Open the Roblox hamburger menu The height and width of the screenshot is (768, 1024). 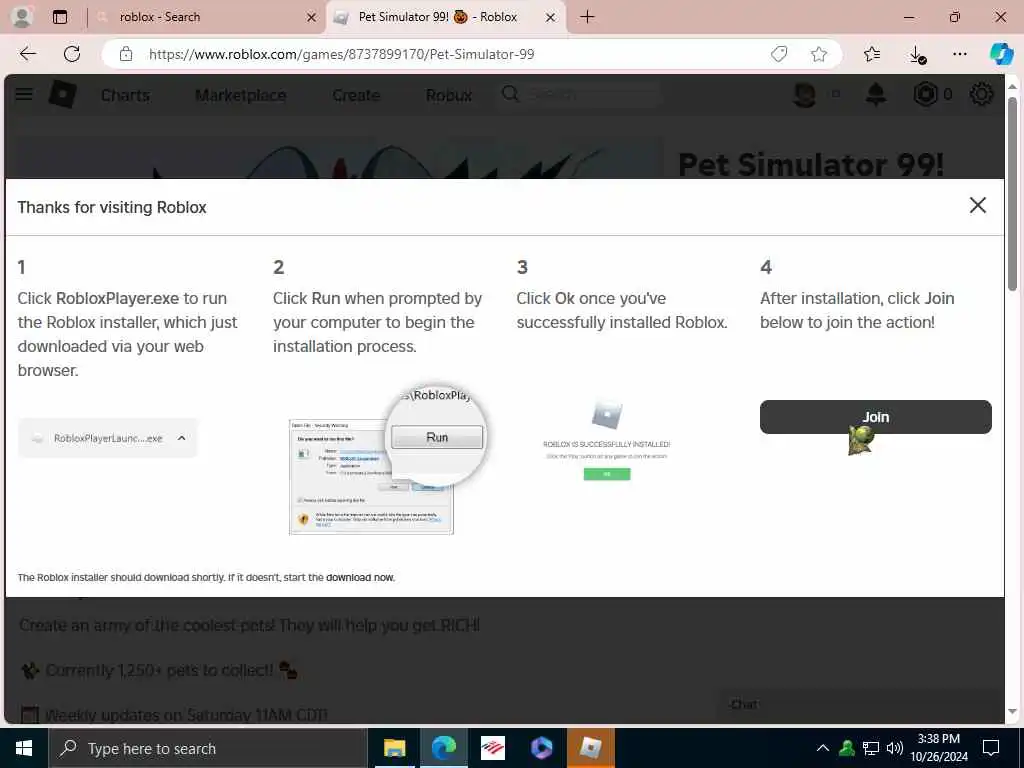(24, 95)
